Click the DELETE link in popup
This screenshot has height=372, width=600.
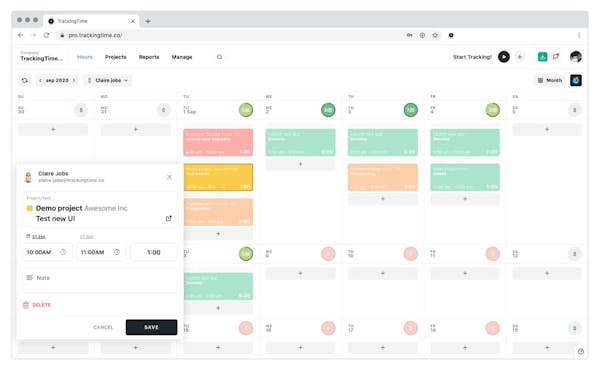tap(37, 305)
